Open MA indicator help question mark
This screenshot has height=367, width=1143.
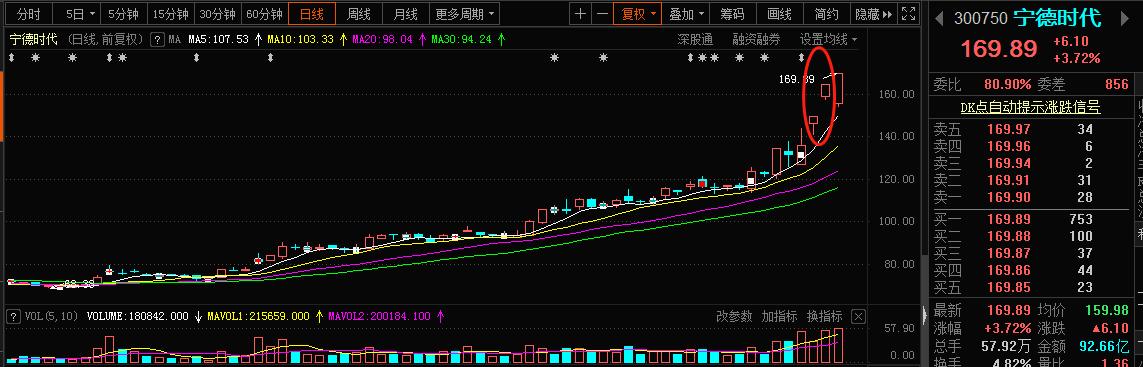(157, 39)
